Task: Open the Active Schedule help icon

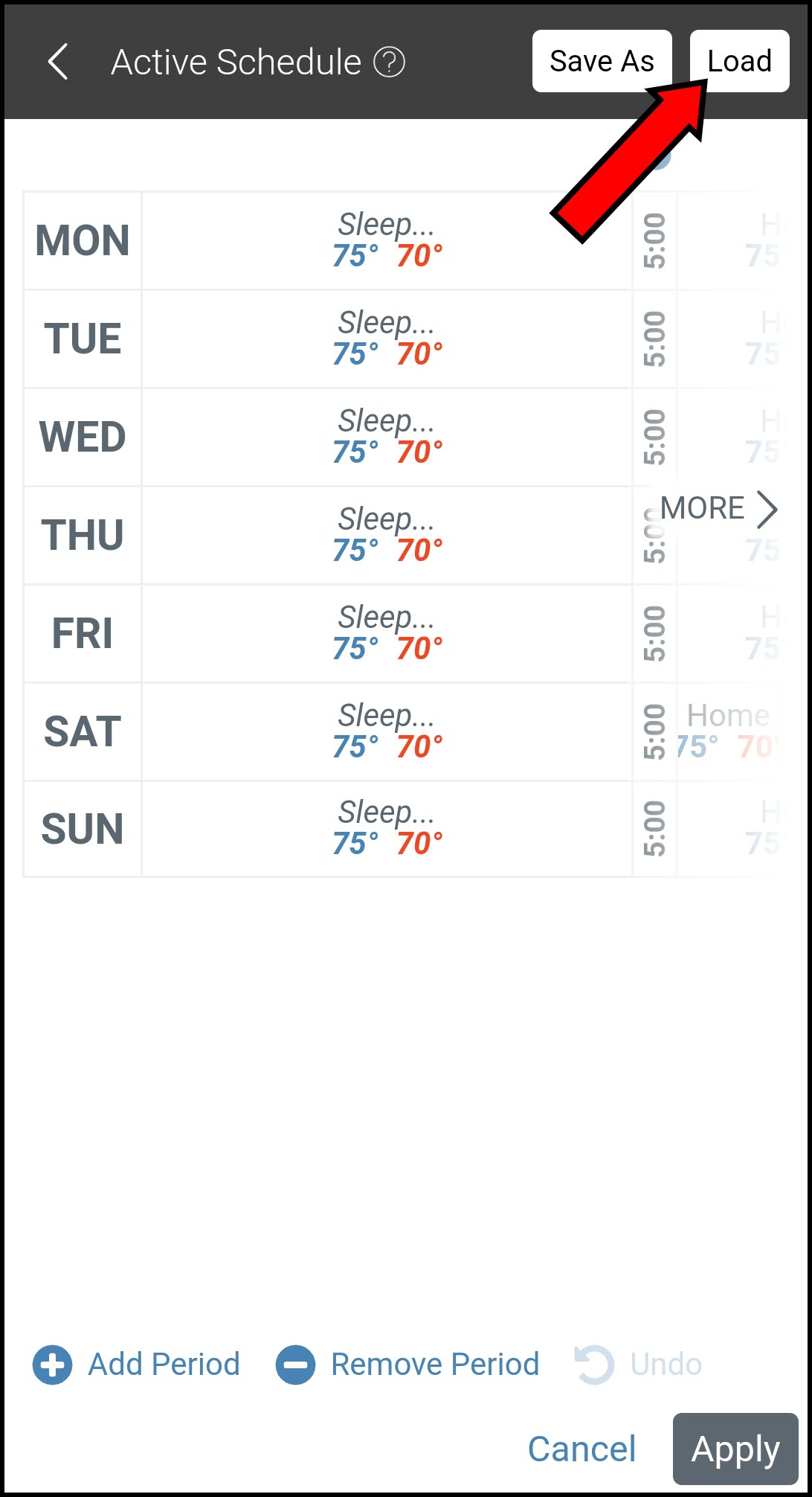Action: click(x=389, y=62)
